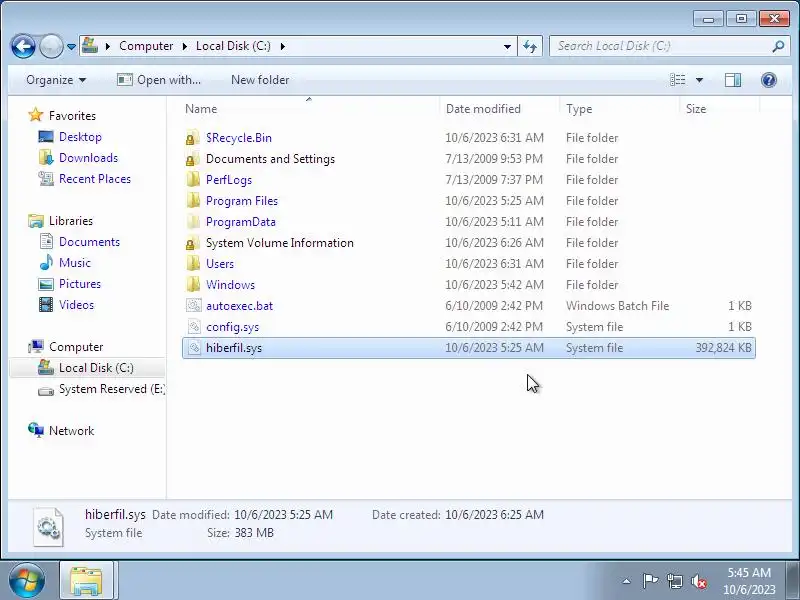The image size is (800, 600).
Task: Open Action Center flag icon
Action: click(650, 581)
